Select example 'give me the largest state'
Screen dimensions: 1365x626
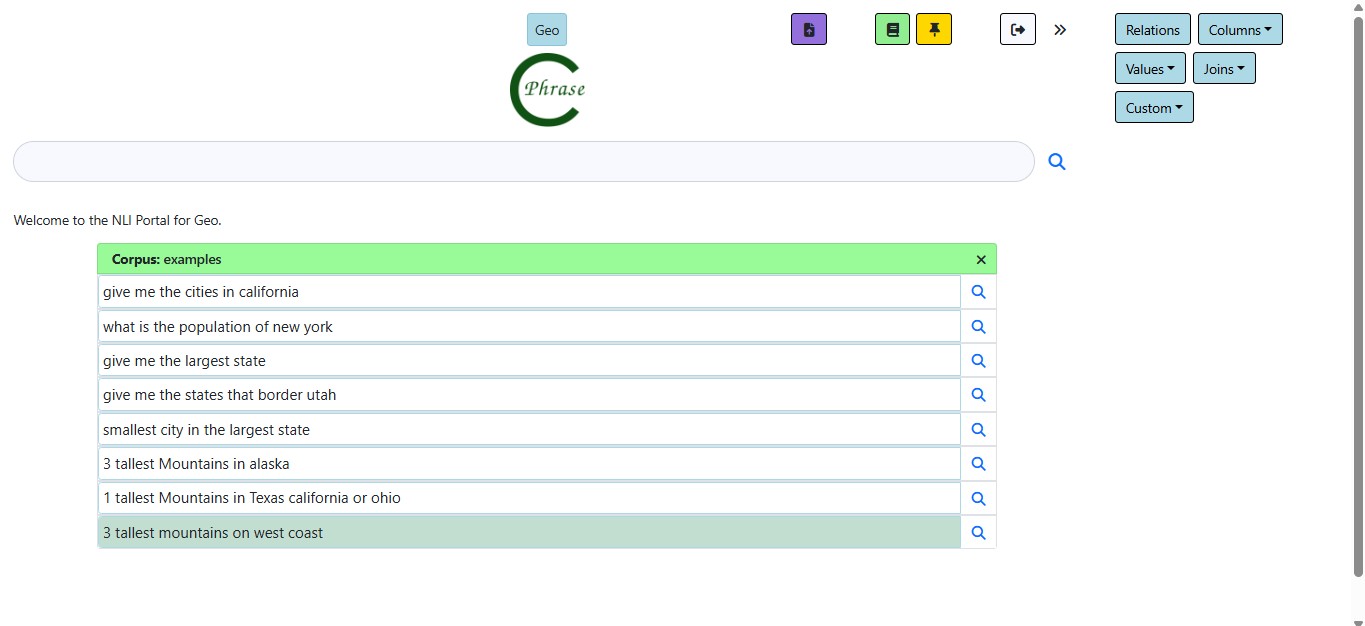tap(529, 361)
